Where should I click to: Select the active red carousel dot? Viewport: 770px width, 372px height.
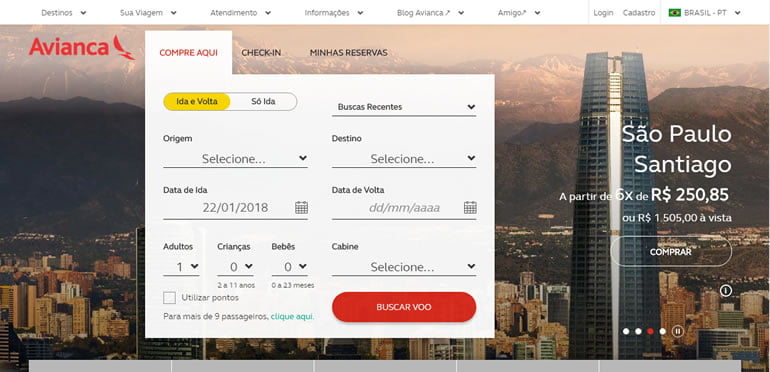pos(650,331)
